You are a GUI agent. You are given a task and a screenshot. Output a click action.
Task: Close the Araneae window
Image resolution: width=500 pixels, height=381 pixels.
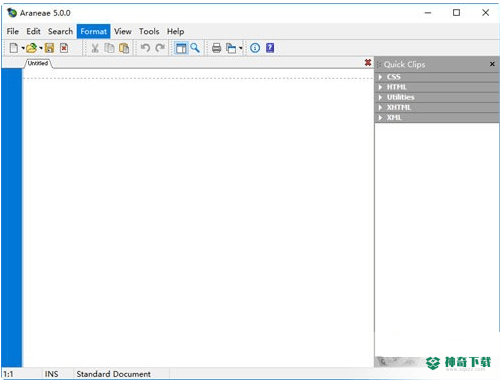tap(485, 13)
